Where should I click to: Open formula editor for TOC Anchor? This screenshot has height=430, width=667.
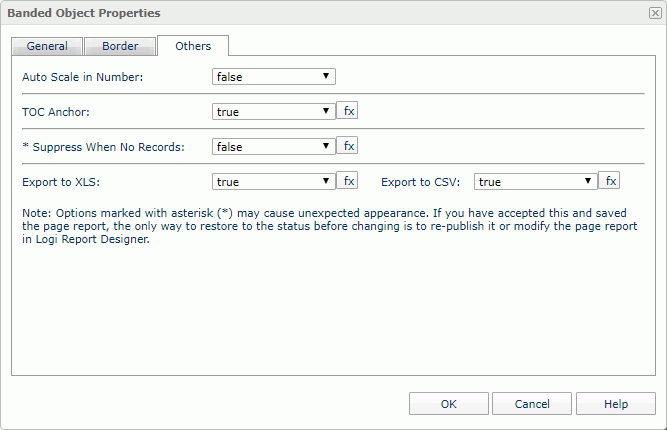coord(348,111)
